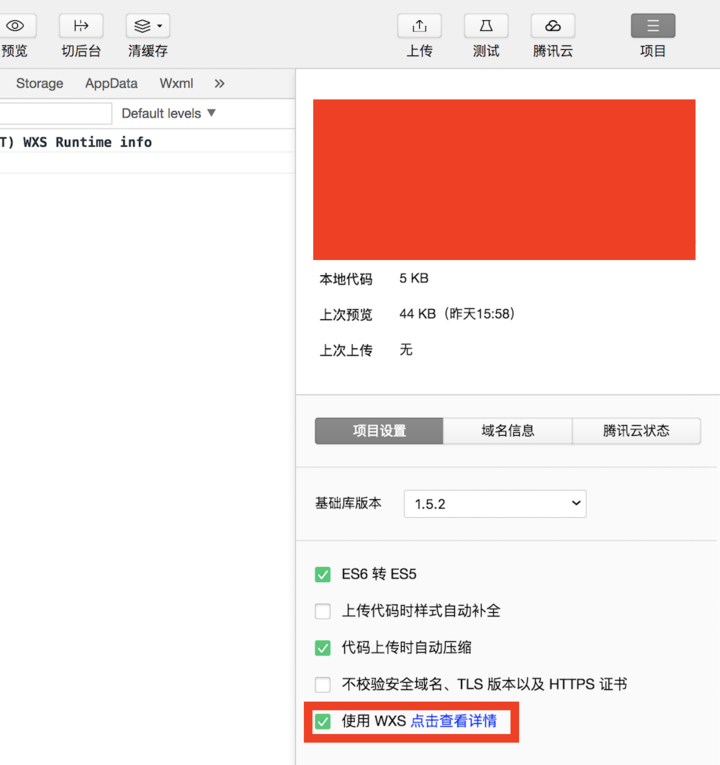Enable 不校验安全域名 TLS HTTPS checkbox
Image resolution: width=720 pixels, height=765 pixels.
coord(322,684)
